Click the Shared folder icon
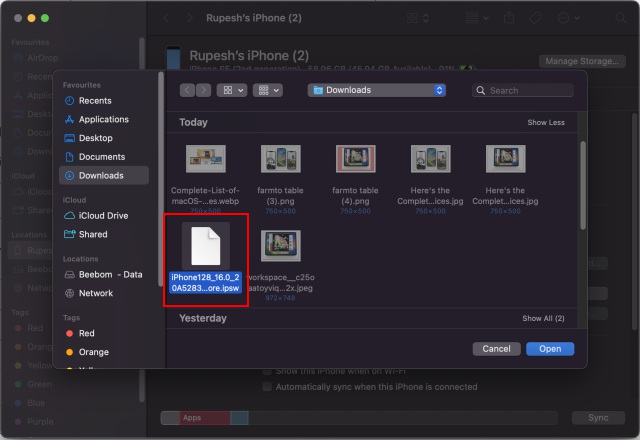This screenshot has width=640, height=440. coord(69,234)
